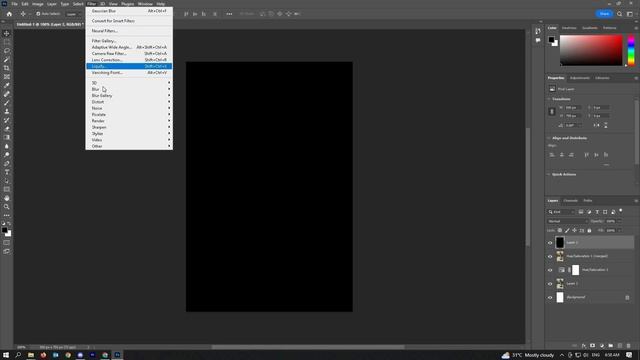Screen dimensions: 640x360
Task: Select the Horizontal Type tool
Action: pos(7,172)
